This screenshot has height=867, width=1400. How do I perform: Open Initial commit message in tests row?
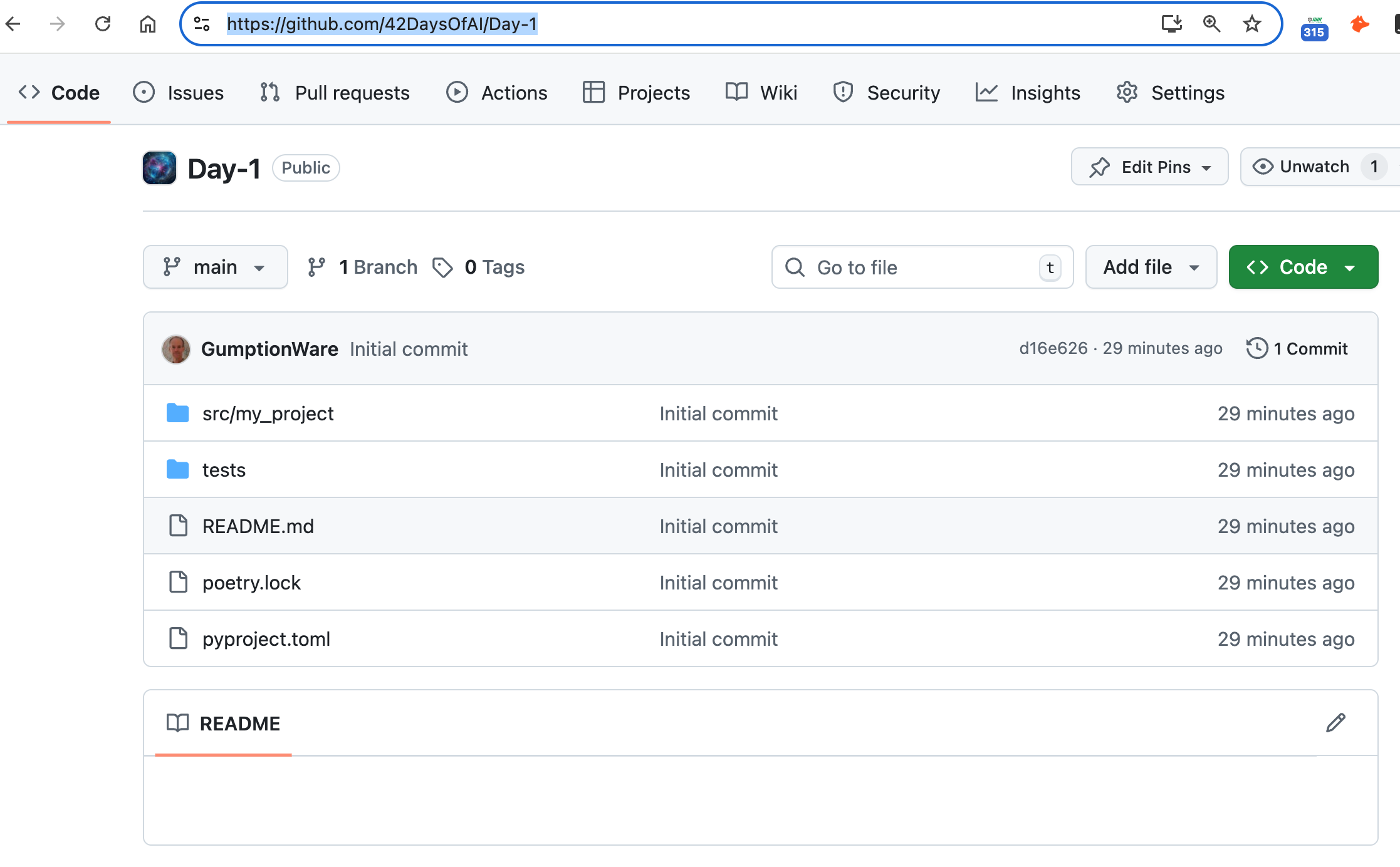718,470
